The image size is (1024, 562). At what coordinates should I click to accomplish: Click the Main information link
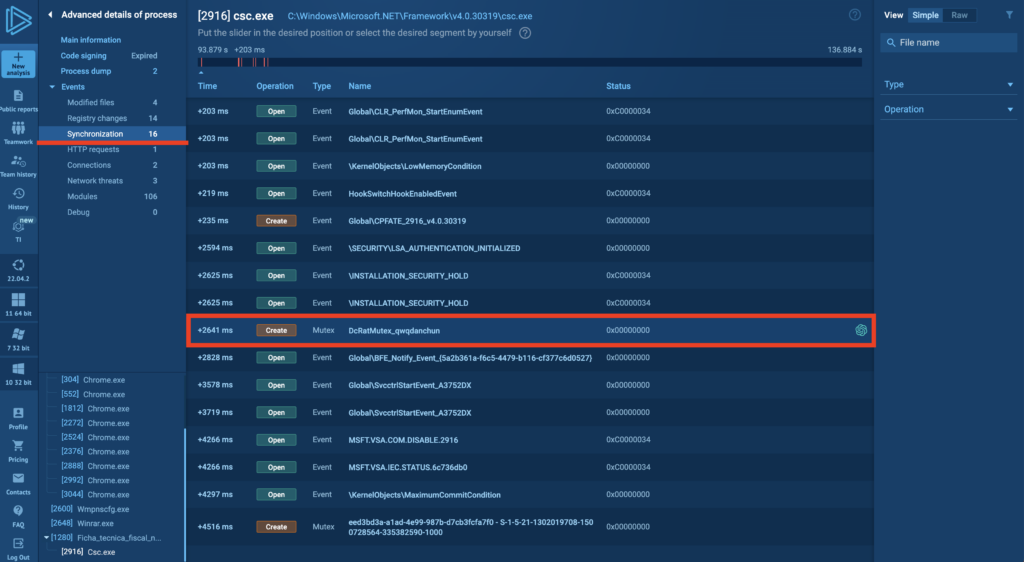coord(91,40)
